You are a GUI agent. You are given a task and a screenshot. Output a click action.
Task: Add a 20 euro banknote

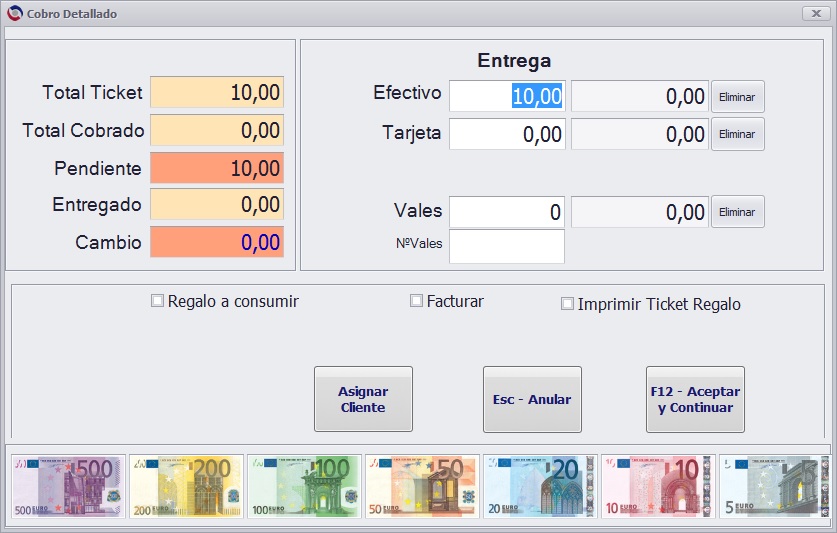[x=540, y=486]
